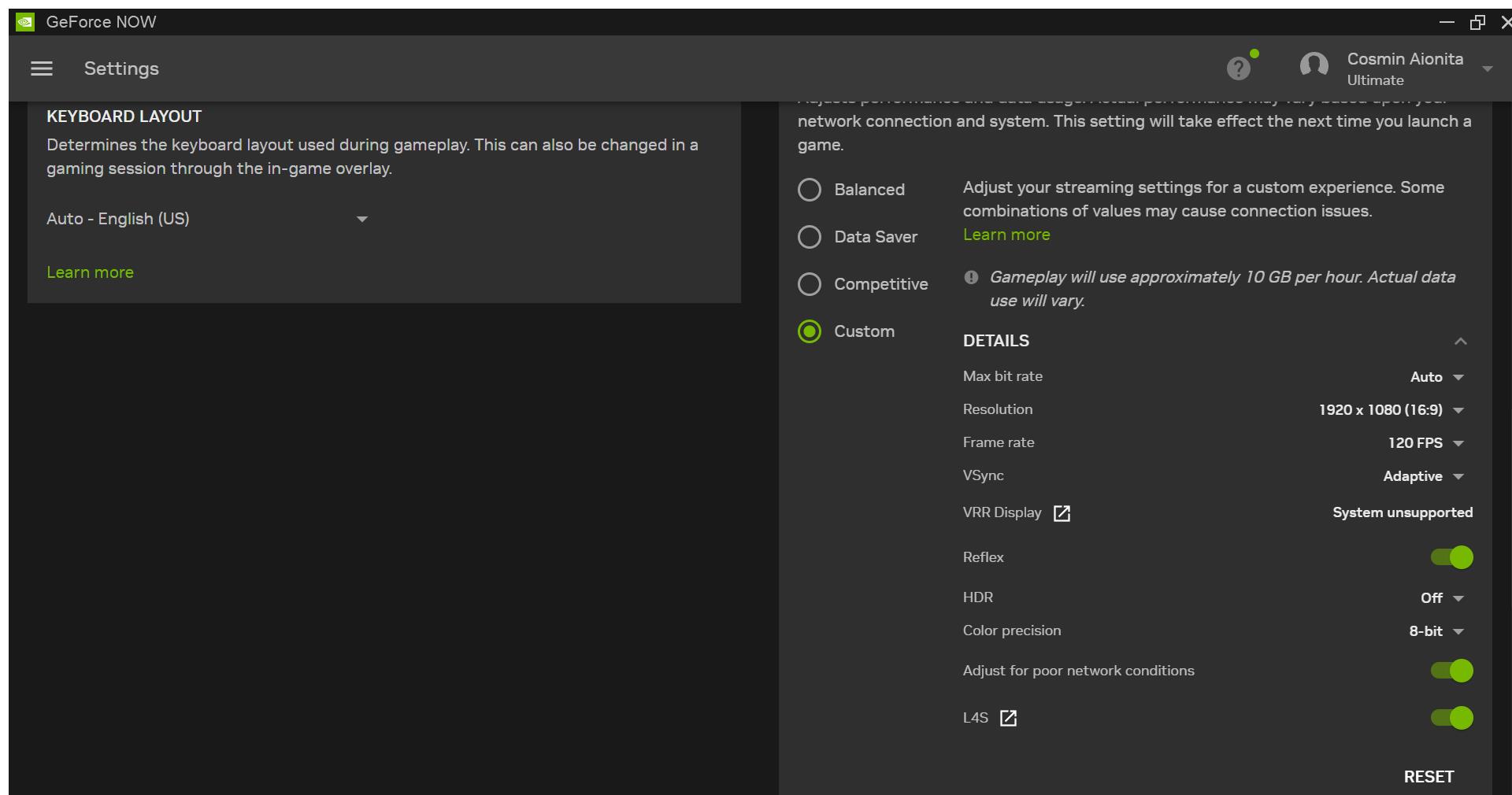This screenshot has height=795, width=1512.
Task: Restore down the GeForce NOW window
Action: (1477, 22)
